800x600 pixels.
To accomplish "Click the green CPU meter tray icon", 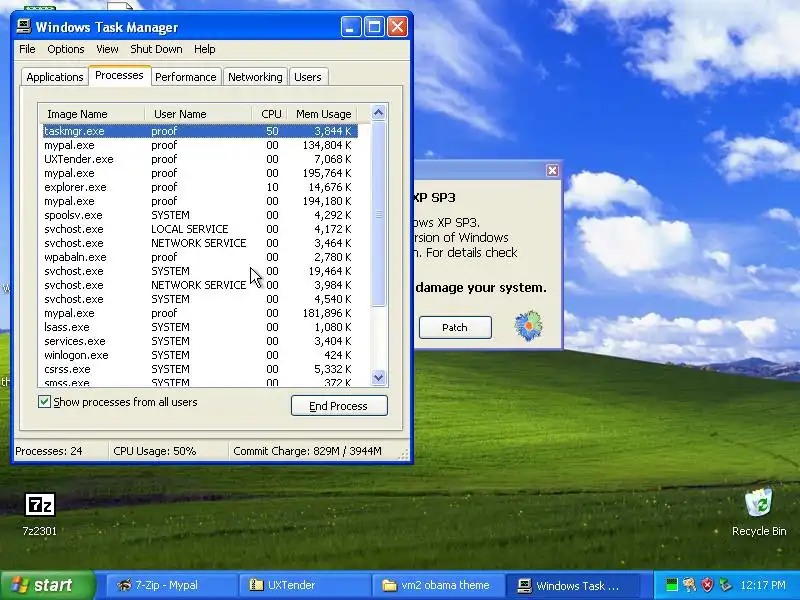I will 672,585.
